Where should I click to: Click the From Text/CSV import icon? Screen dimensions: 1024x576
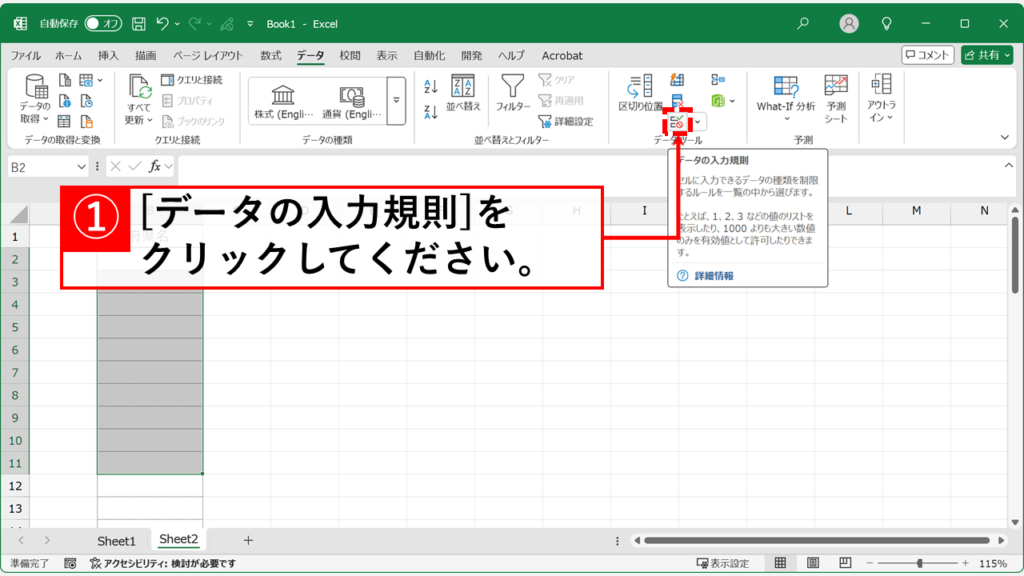(x=65, y=80)
